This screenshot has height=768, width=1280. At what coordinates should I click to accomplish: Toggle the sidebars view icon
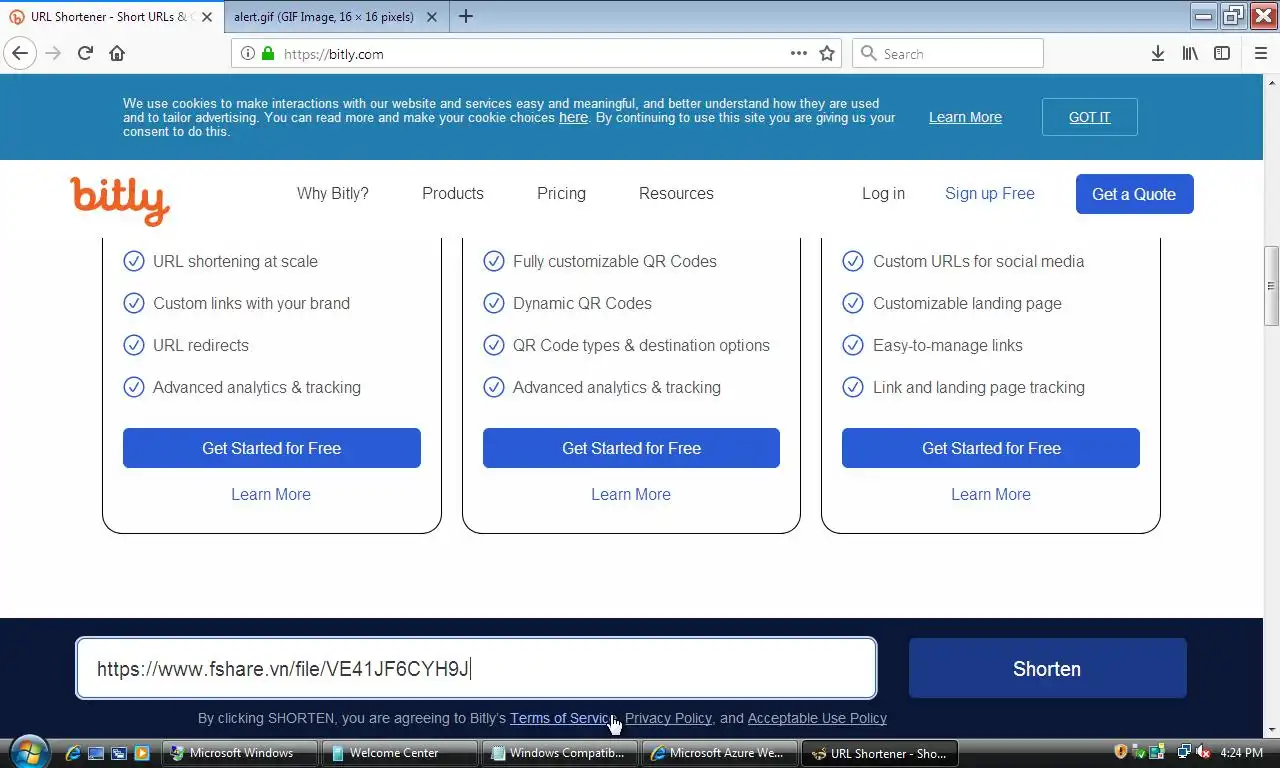point(1222,54)
